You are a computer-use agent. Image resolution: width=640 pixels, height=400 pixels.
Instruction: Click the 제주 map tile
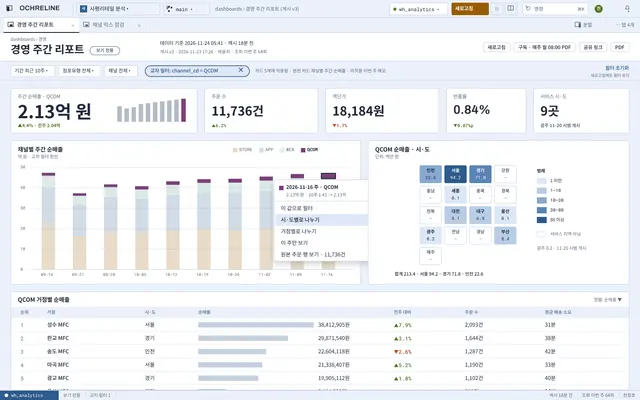(430, 256)
